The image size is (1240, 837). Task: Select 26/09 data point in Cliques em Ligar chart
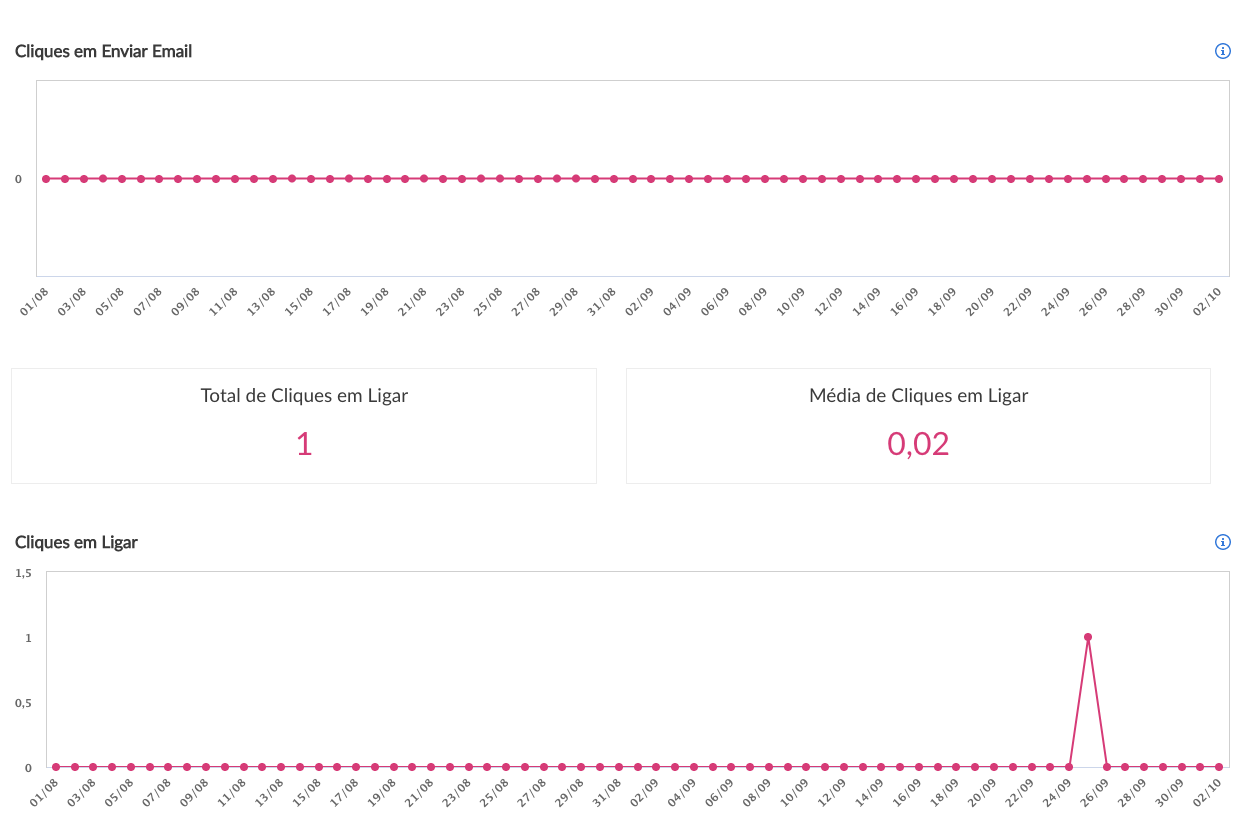click(1107, 767)
